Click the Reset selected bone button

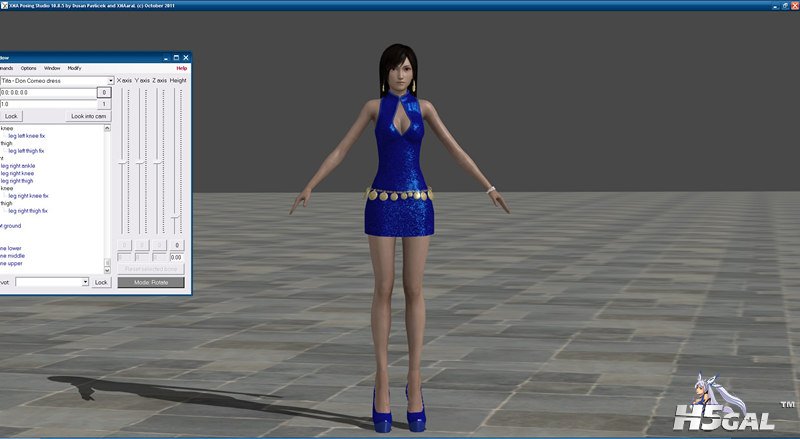coord(151,269)
